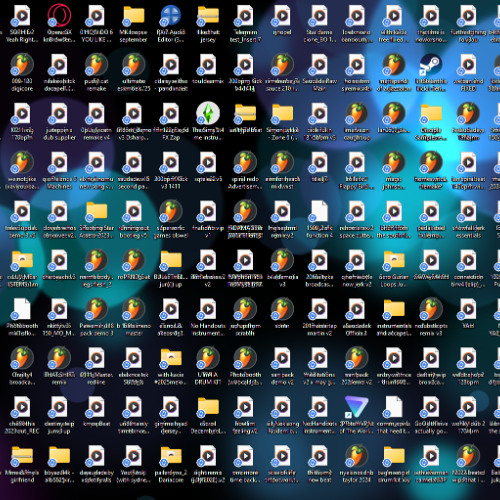Open the 'games slowed' FL Studio project
The width and height of the screenshot is (500, 500).
coord(171,211)
